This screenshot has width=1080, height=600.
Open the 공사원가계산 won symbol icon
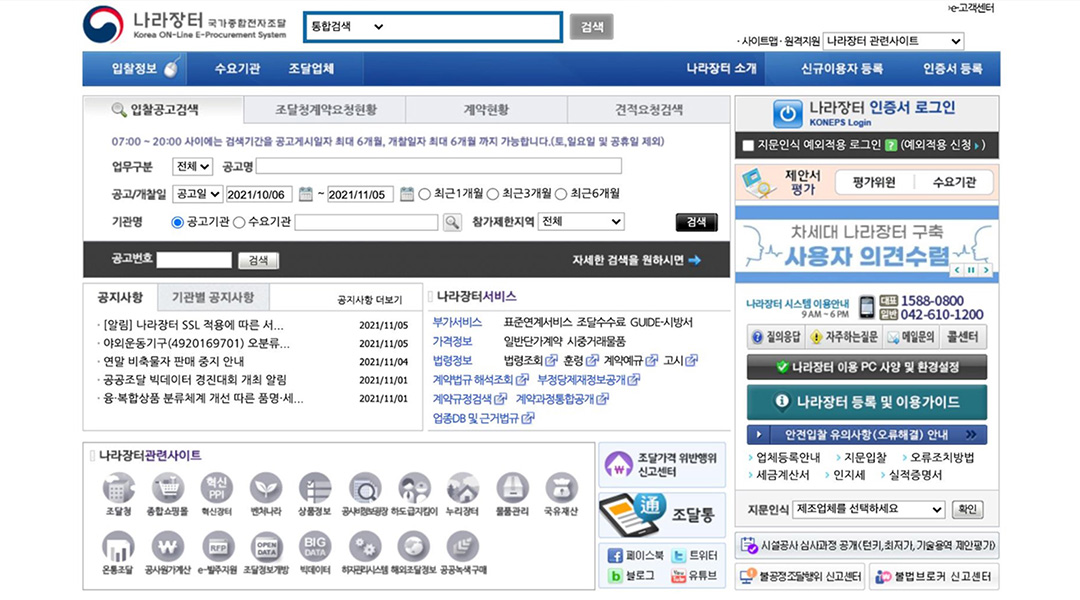[x=167, y=547]
